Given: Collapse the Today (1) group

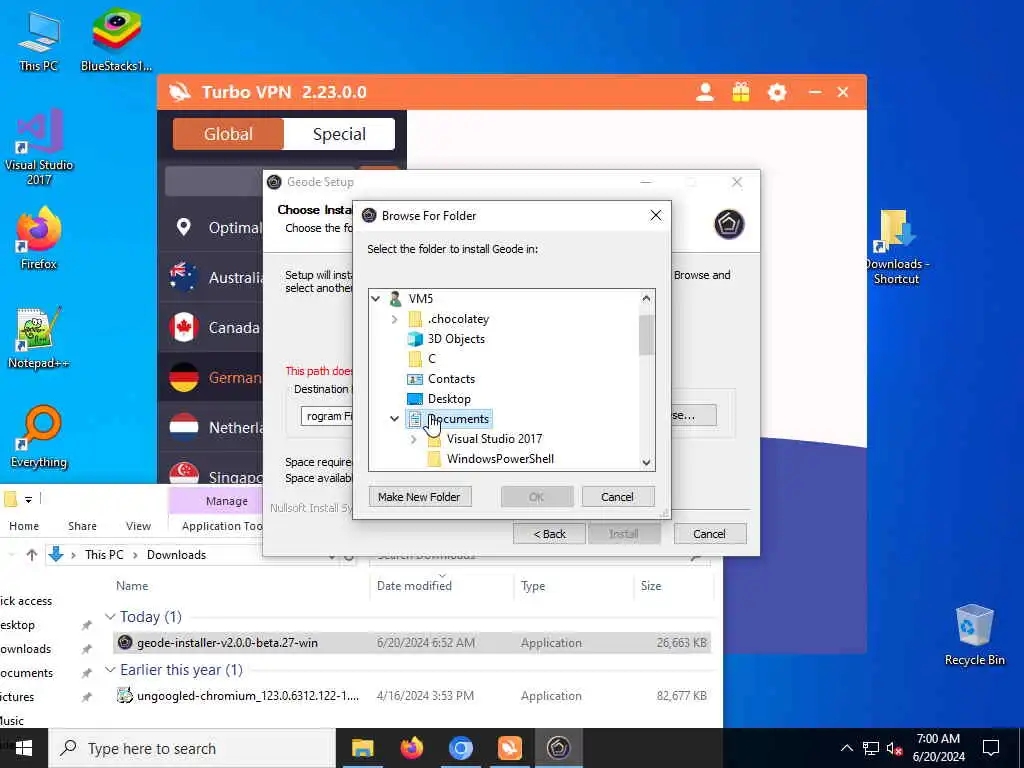Looking at the screenshot, I should 110,617.
